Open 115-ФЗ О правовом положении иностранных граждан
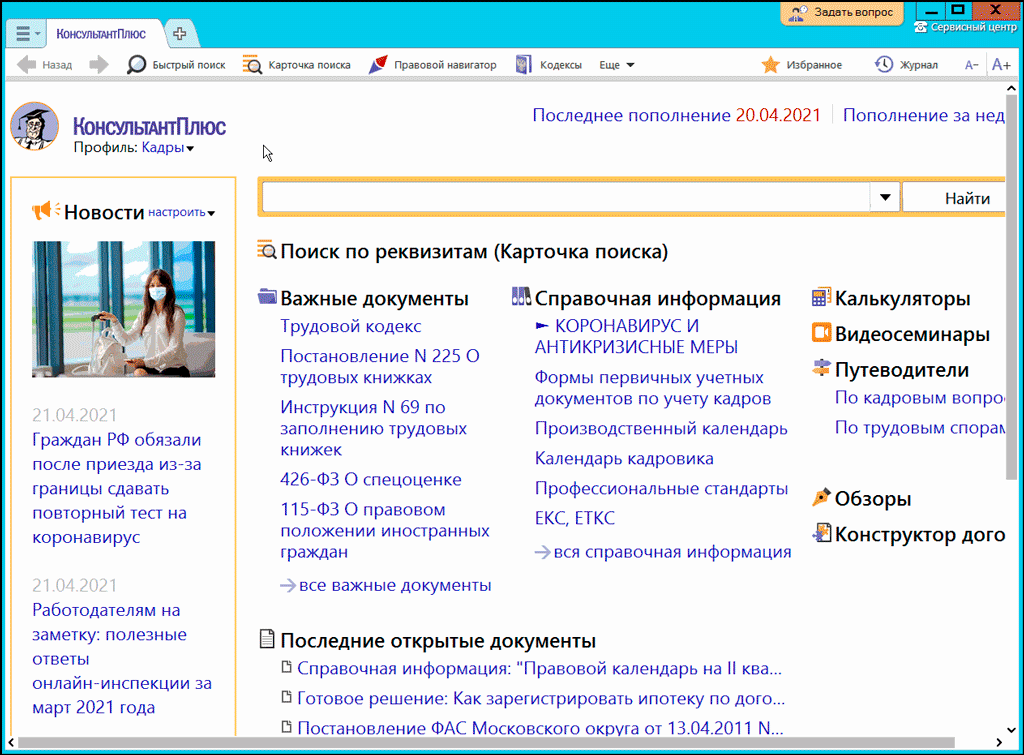This screenshot has height=755, width=1024. [x=385, y=530]
